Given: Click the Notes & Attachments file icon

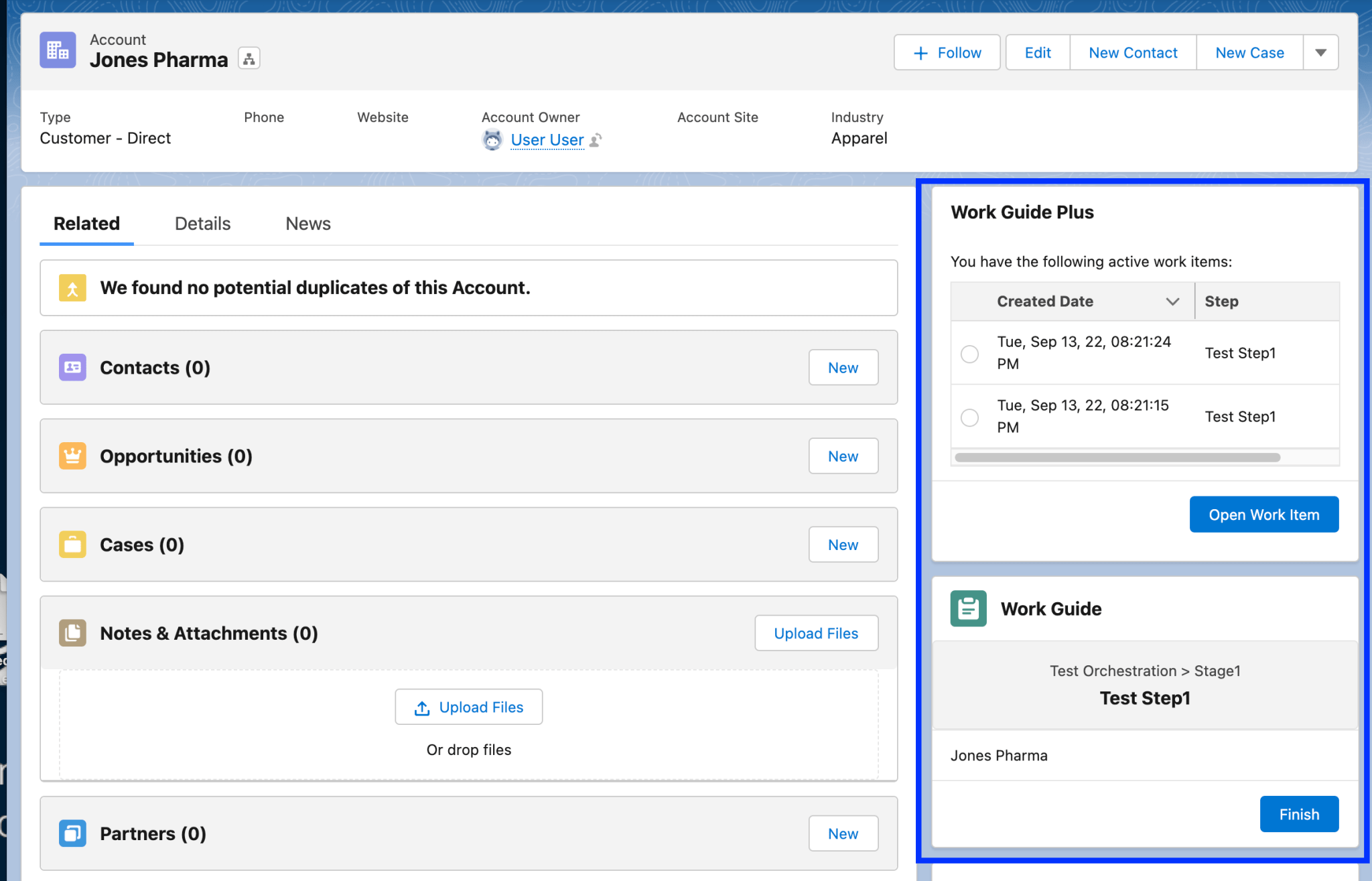Looking at the screenshot, I should pyautogui.click(x=72, y=632).
